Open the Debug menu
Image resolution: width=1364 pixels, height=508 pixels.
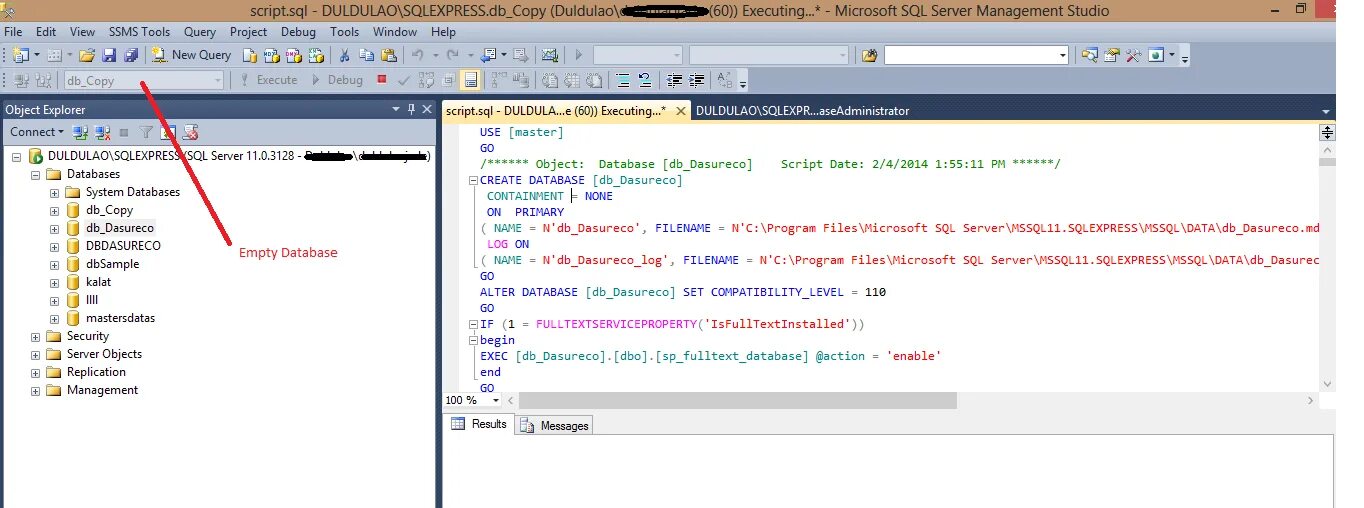click(298, 32)
